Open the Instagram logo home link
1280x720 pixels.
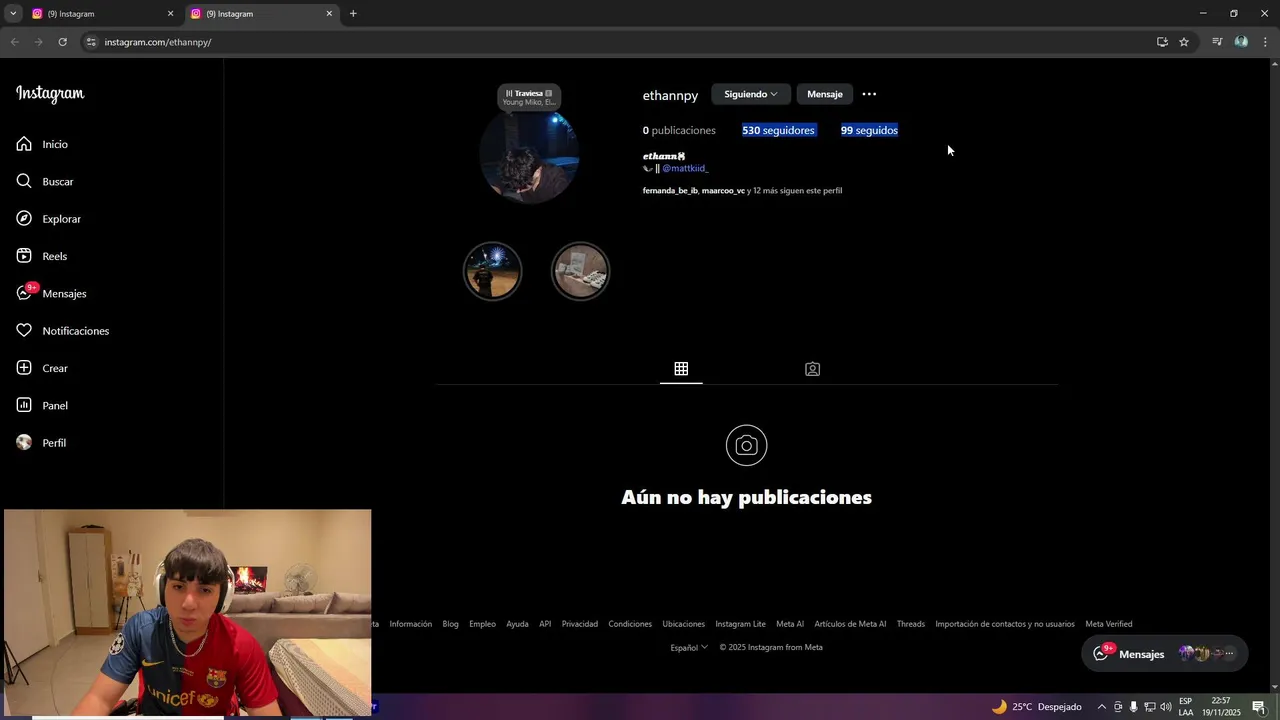[50, 94]
